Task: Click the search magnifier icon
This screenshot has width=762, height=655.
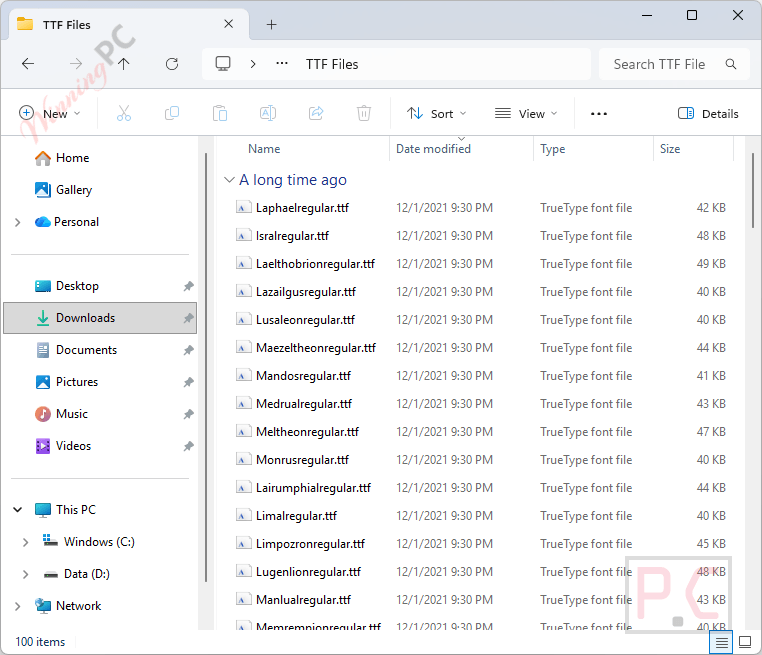Action: coord(730,64)
